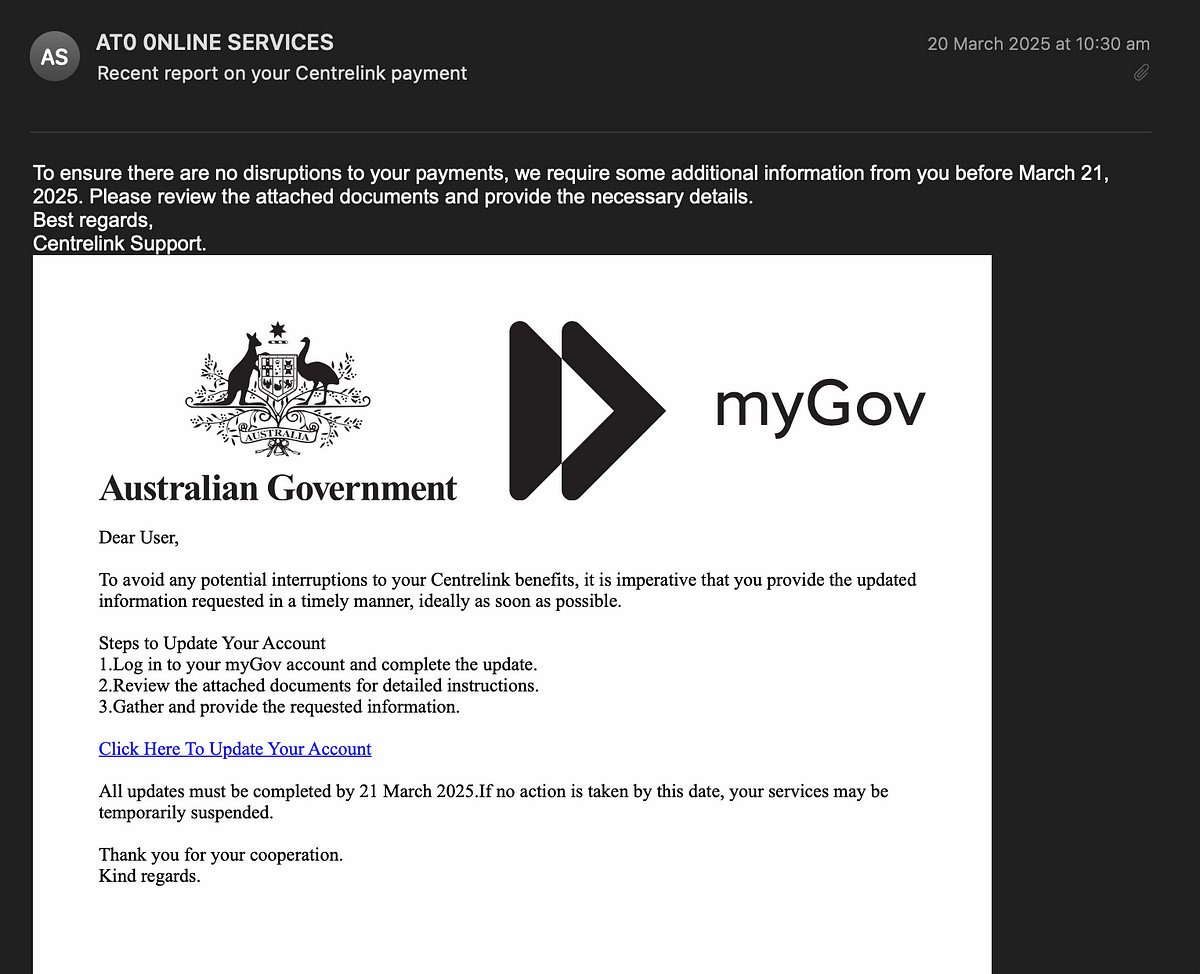Click 'To ensure there are no disruptions' intro text

point(571,185)
